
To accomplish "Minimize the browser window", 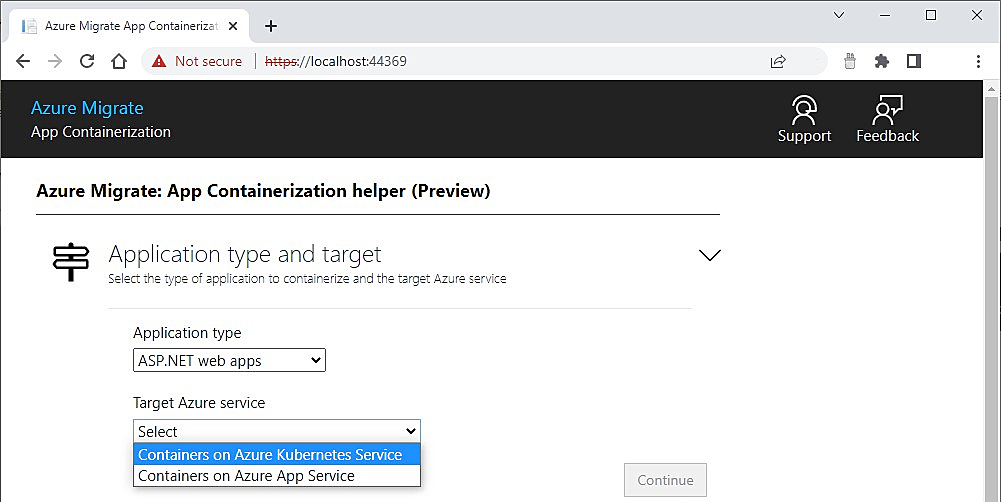I will pyautogui.click(x=885, y=15).
